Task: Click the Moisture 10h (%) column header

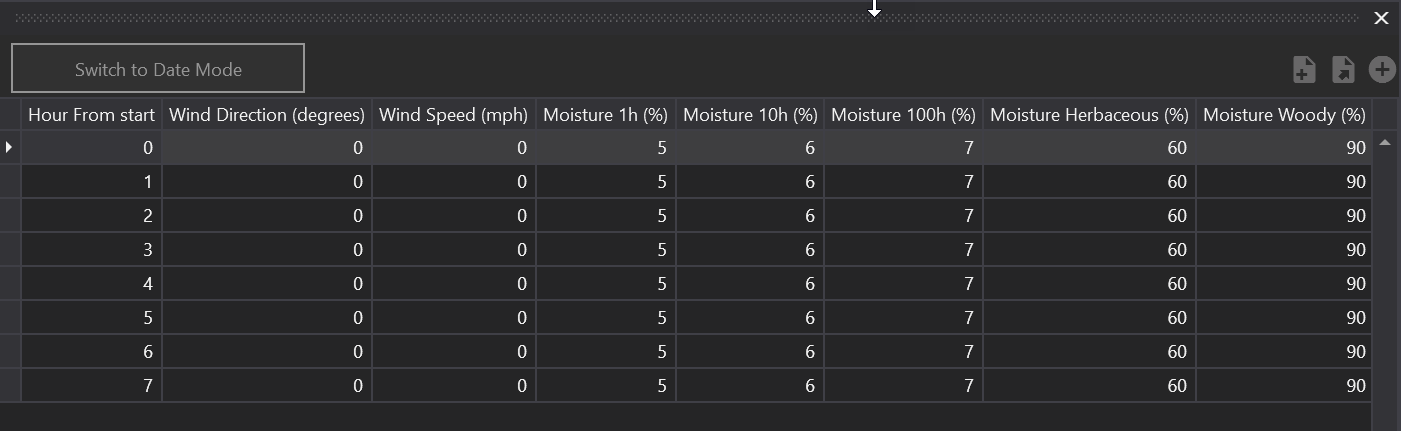Action: [750, 115]
